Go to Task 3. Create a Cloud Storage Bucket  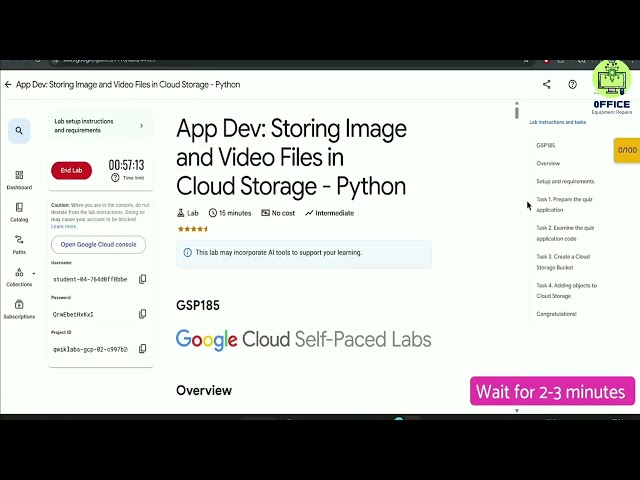[563, 262]
